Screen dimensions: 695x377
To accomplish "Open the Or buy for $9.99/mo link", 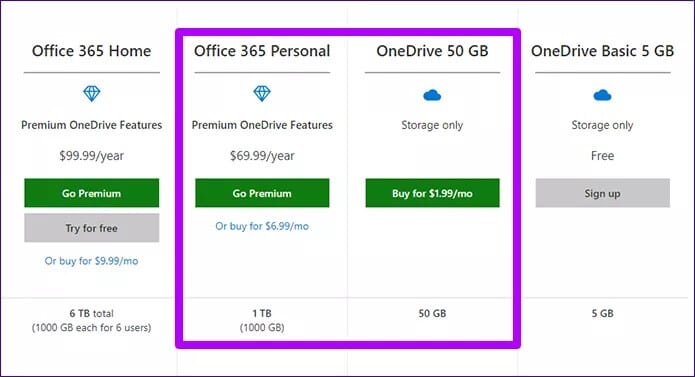I will [92, 261].
